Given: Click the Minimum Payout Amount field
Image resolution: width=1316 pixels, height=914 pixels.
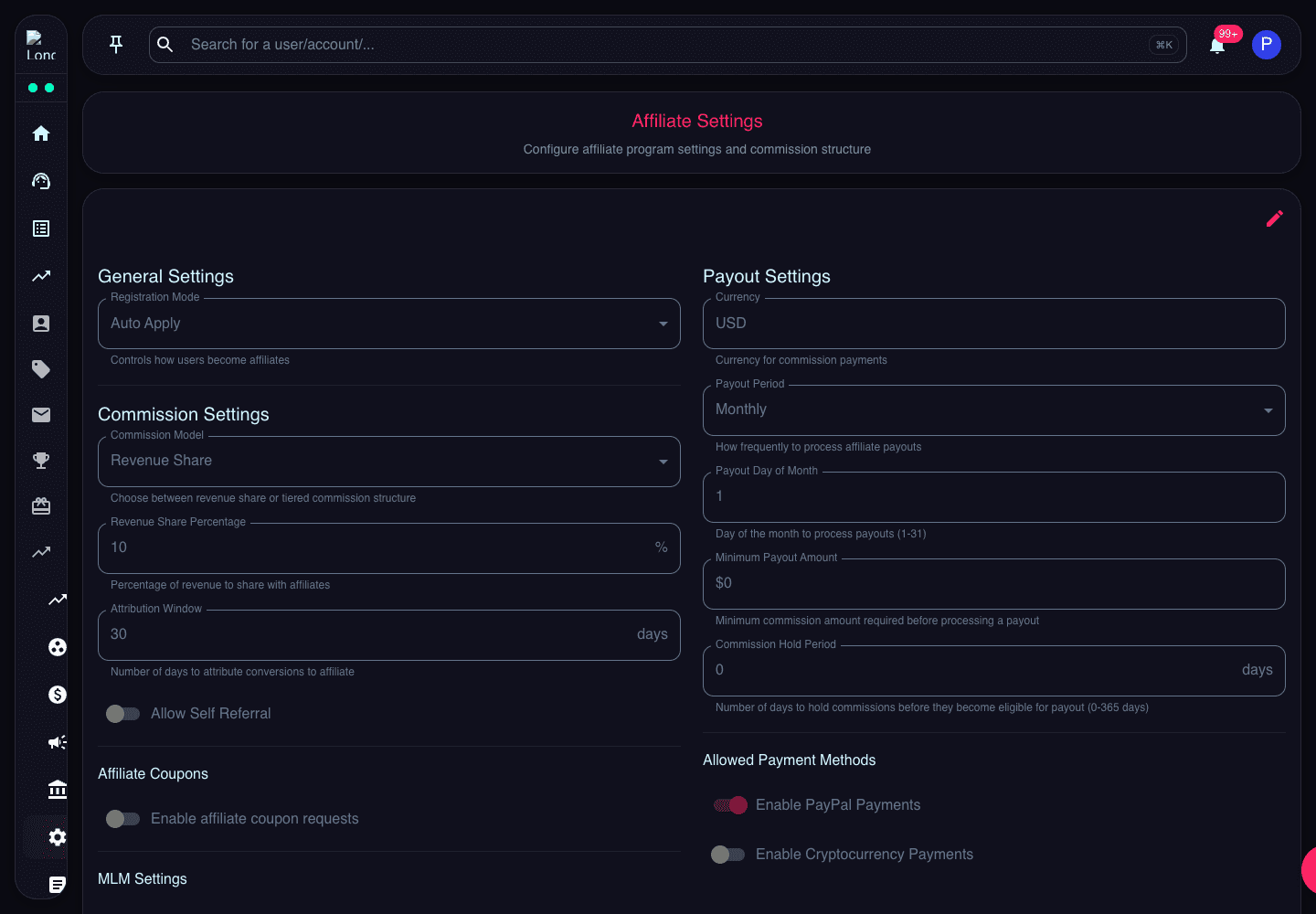Looking at the screenshot, I should point(994,584).
